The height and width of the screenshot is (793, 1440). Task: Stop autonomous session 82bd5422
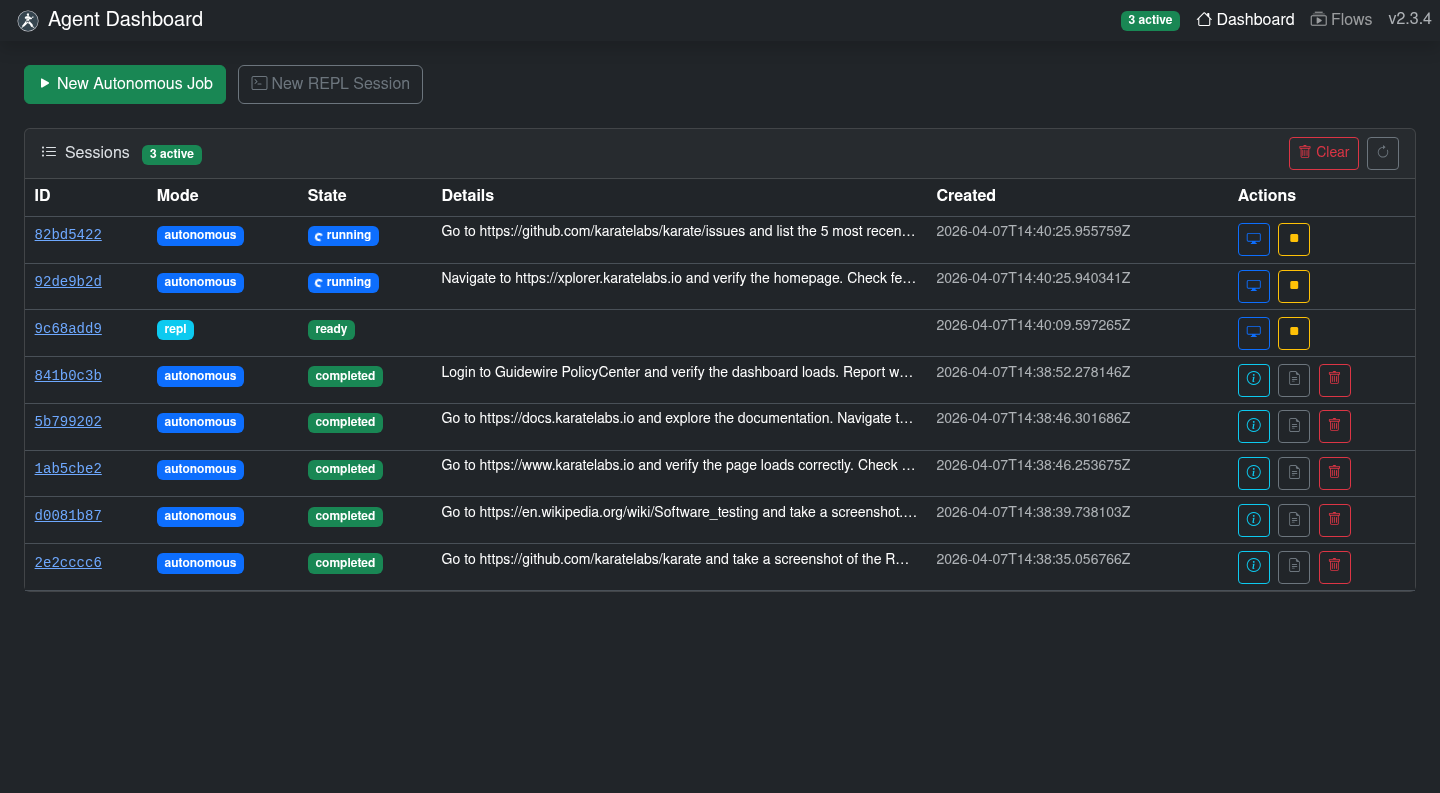(x=1293, y=239)
